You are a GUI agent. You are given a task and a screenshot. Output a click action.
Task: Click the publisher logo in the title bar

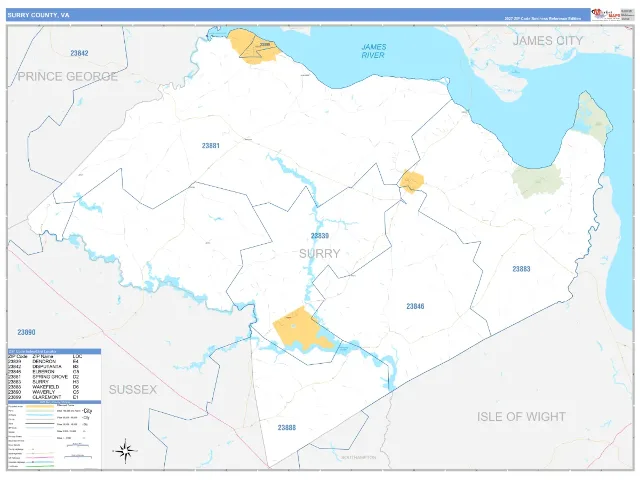606,14
